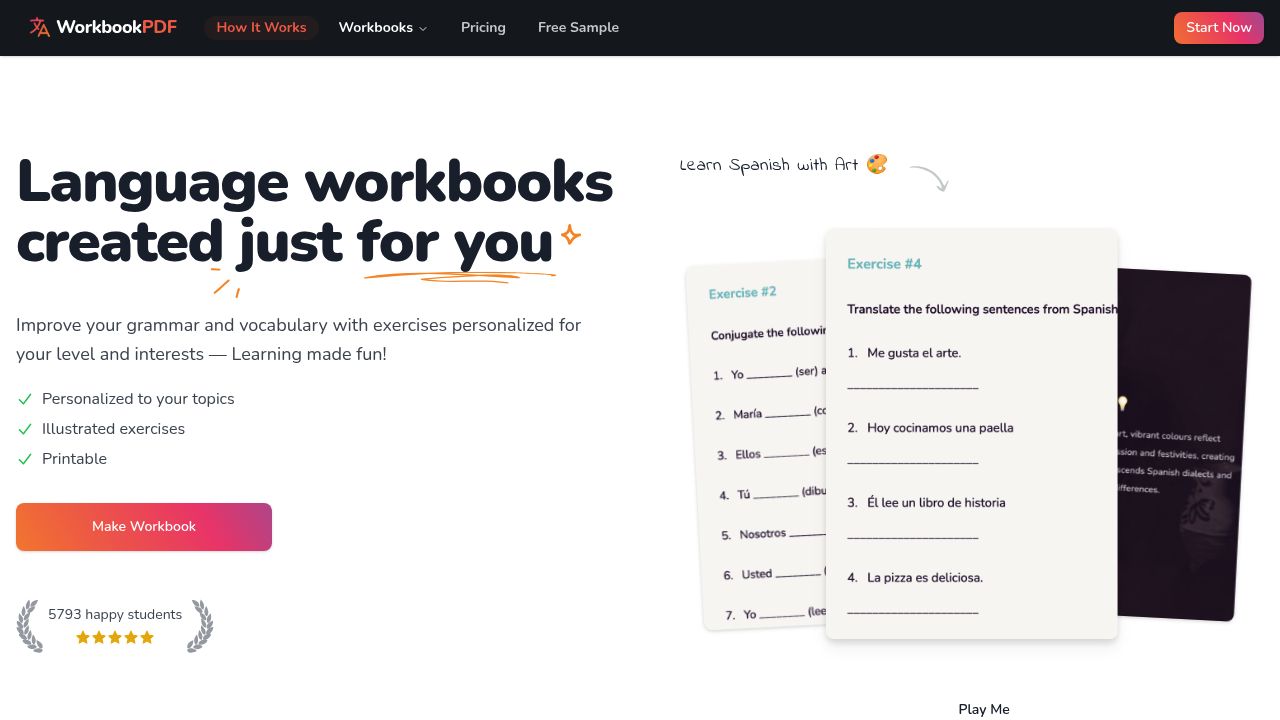
Task: Click the artist palette emoji
Action: (877, 164)
